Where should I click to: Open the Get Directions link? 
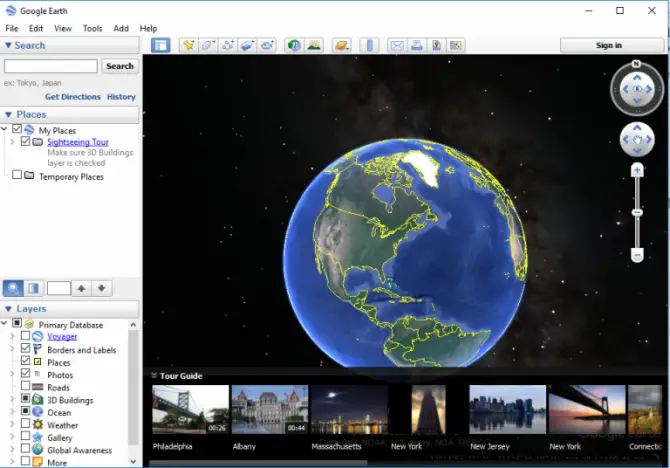73,97
